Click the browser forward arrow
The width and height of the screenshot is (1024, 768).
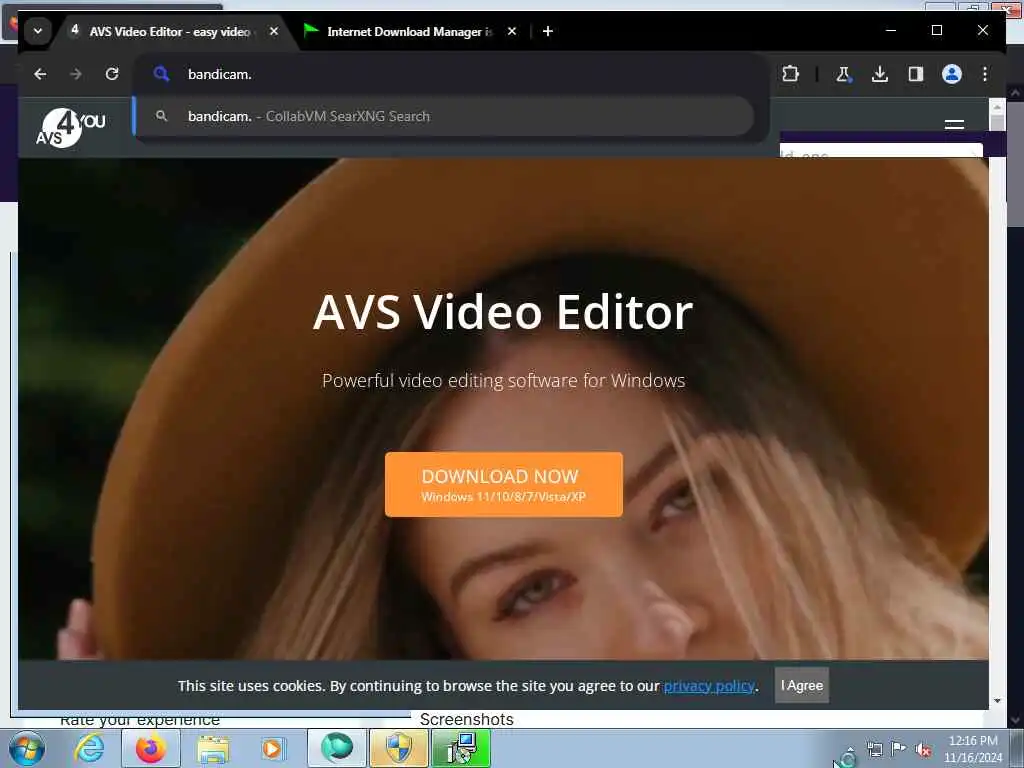(x=76, y=74)
